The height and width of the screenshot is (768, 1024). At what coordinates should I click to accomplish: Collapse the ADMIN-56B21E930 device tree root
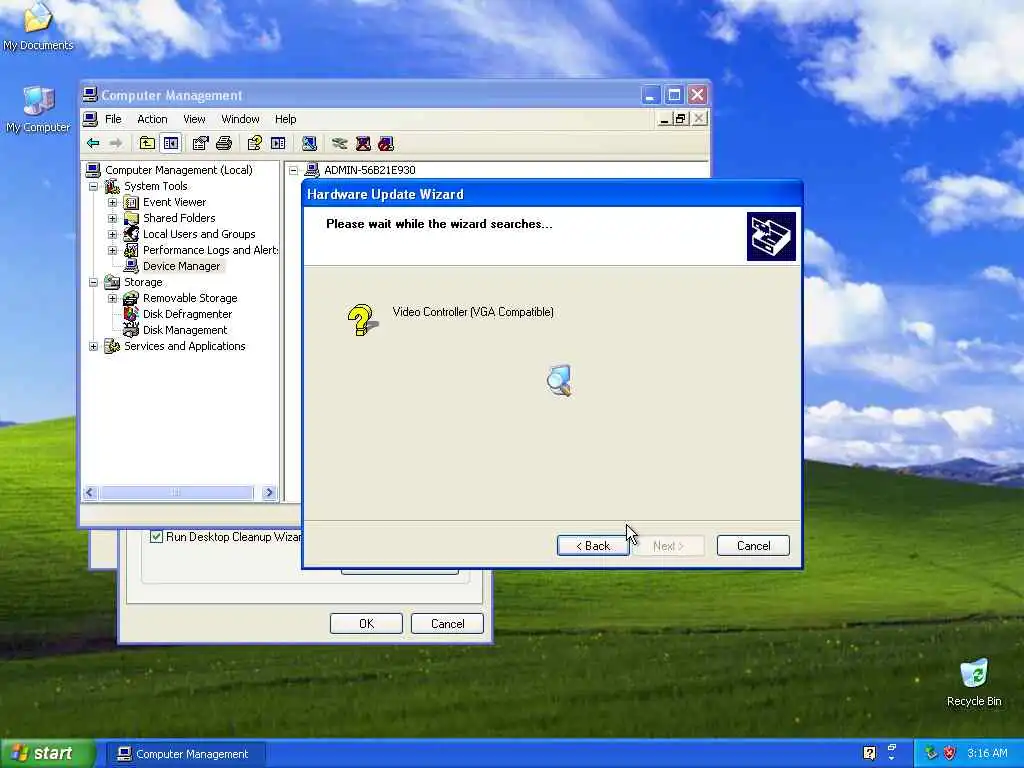click(x=293, y=170)
